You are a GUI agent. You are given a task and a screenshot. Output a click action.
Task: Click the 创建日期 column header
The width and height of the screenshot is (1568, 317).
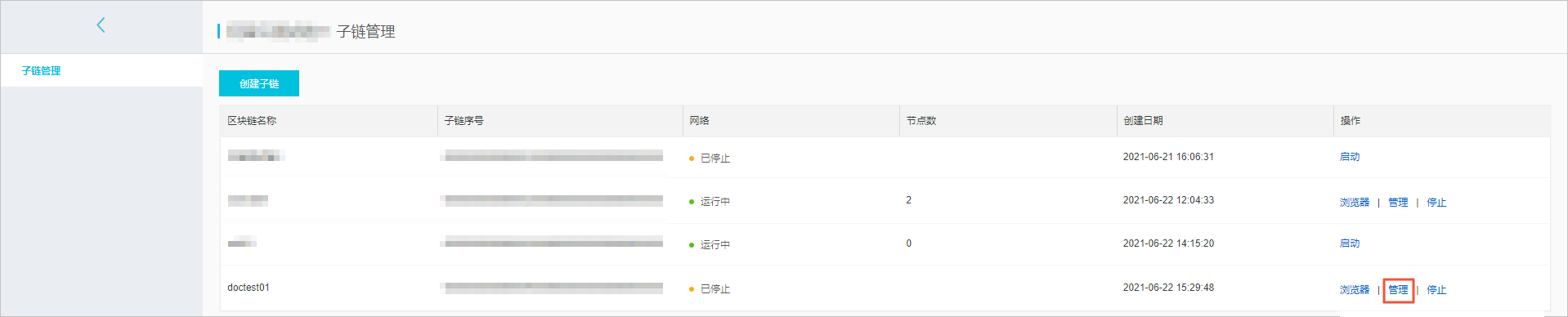click(1143, 121)
